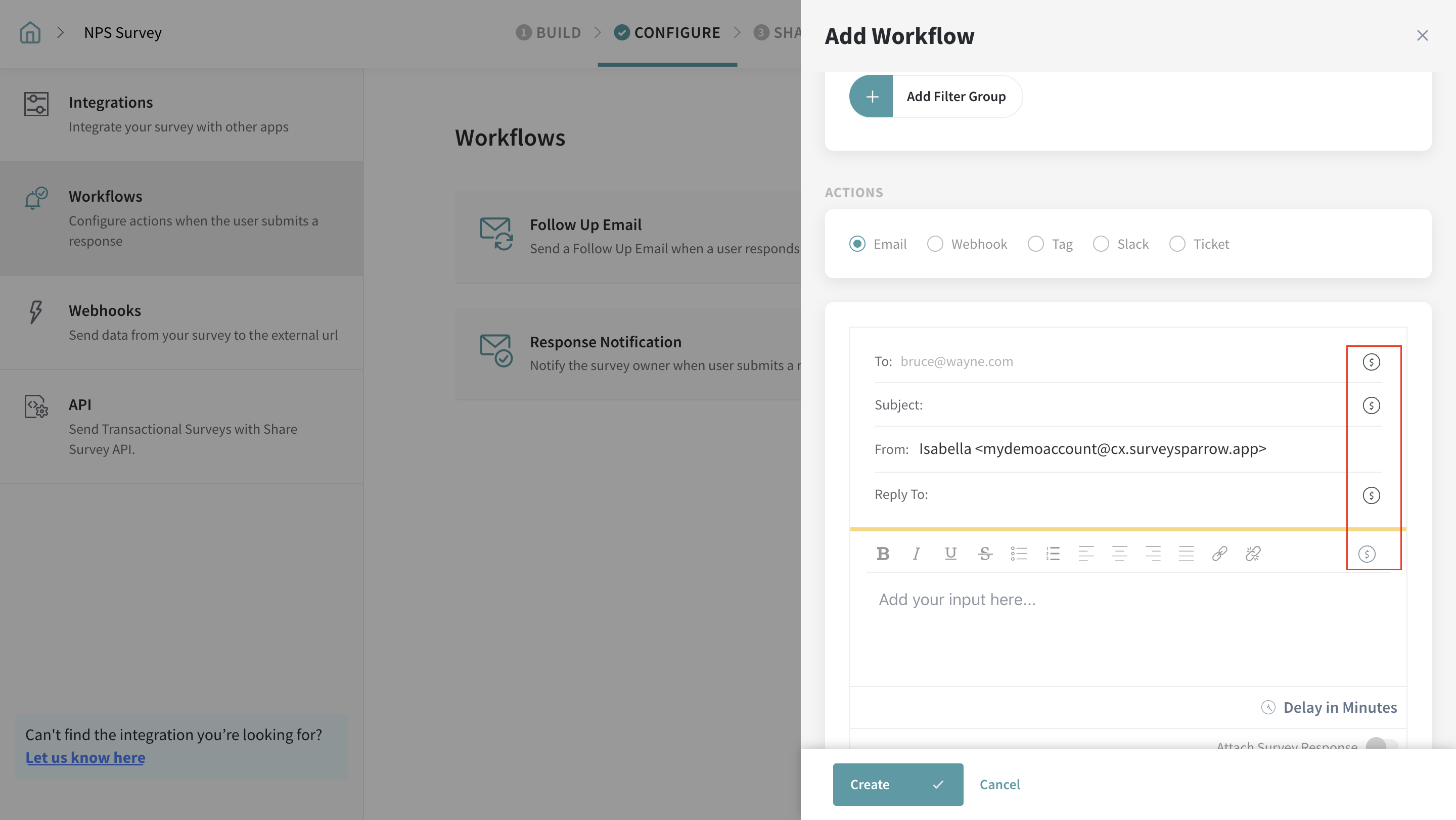Click the Let us know here link
This screenshot has width=1456, height=820.
(x=85, y=757)
